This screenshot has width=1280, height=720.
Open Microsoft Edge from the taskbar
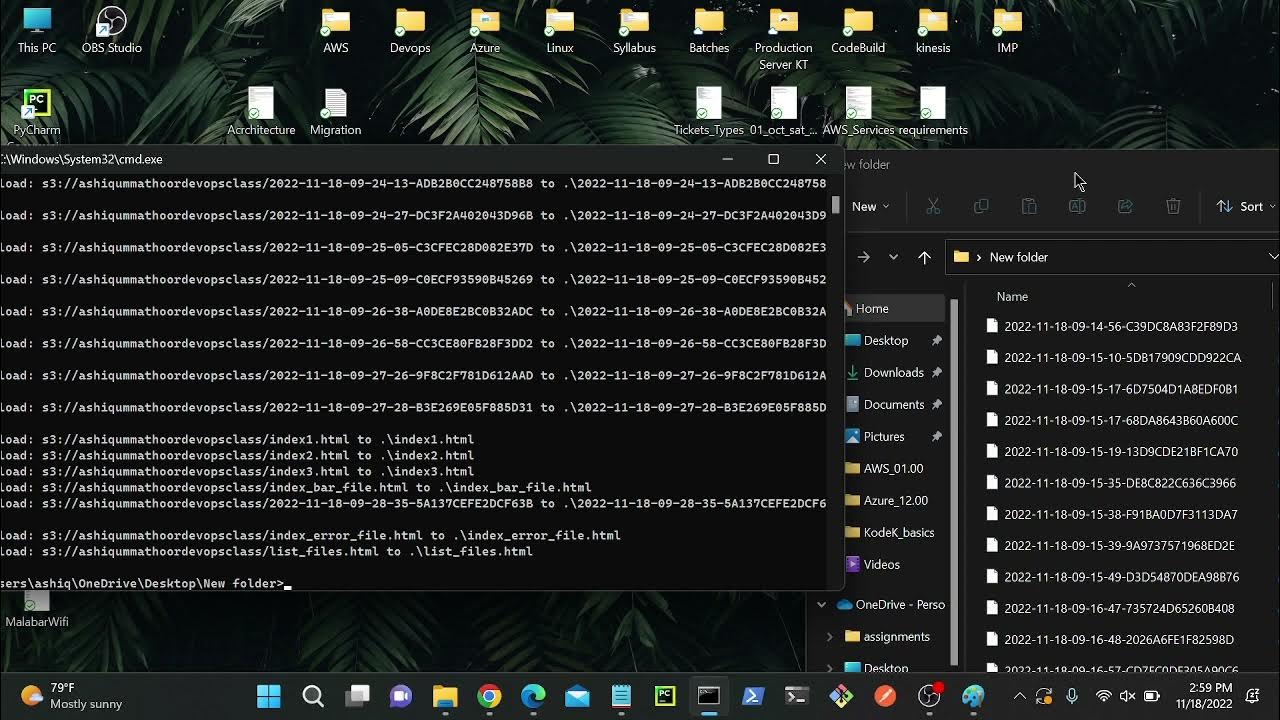pos(533,696)
